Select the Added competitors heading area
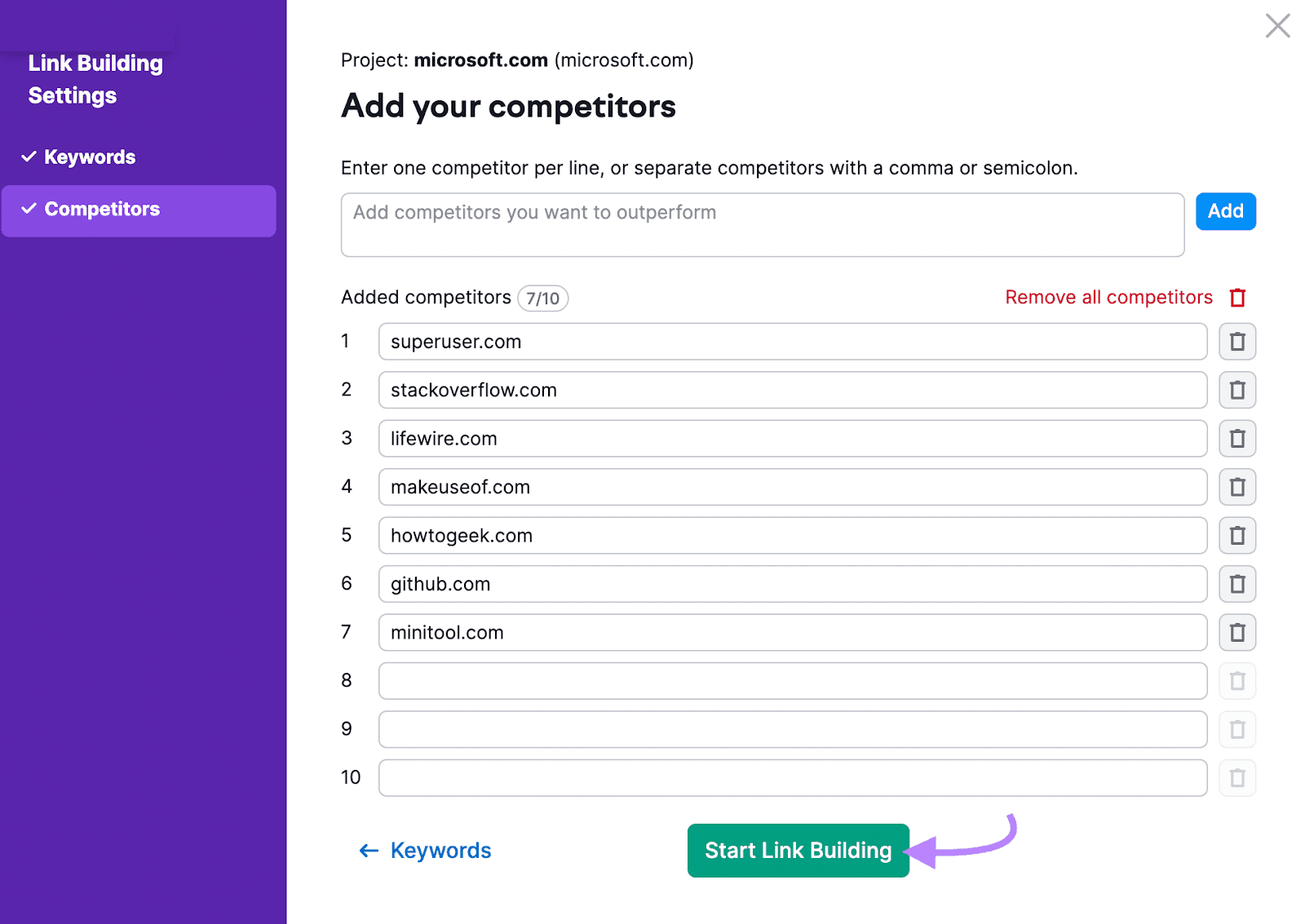The image size is (1305, 924). tap(425, 297)
